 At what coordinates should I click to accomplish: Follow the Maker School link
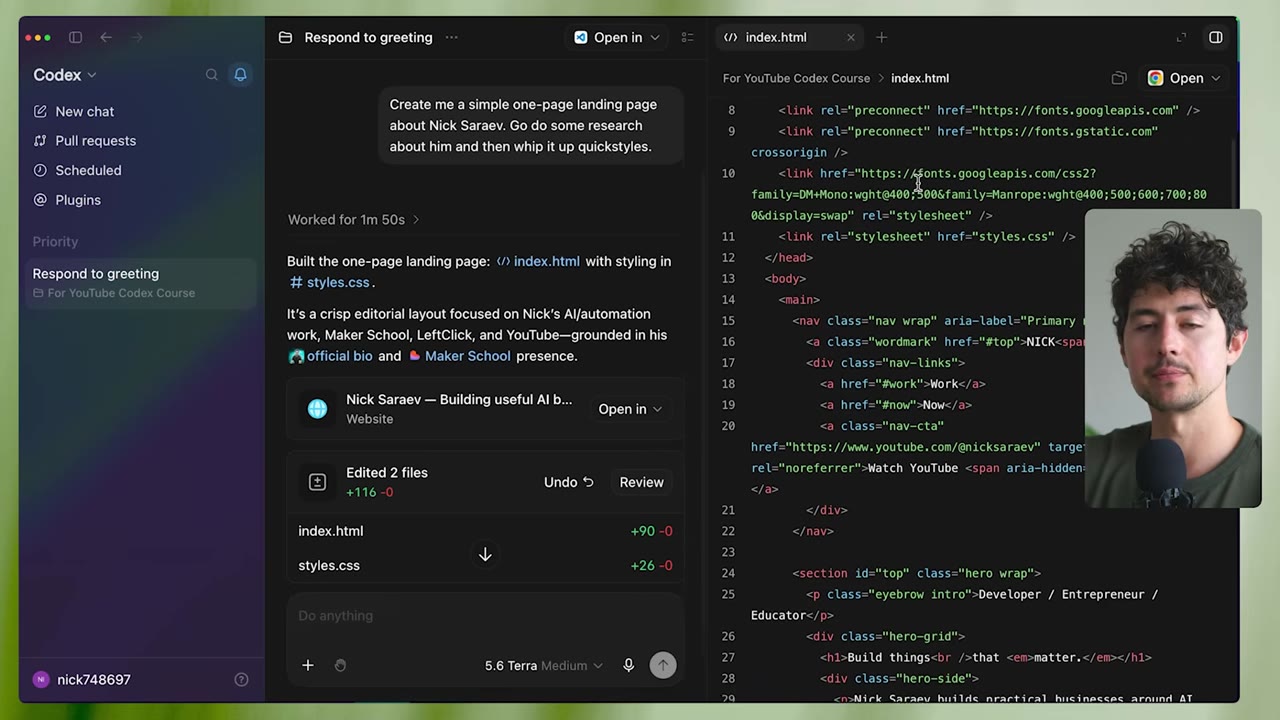[459, 356]
